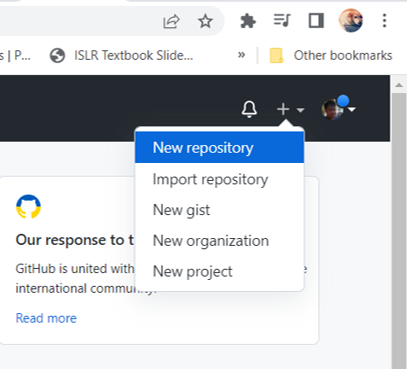This screenshot has height=369, width=407.
Task: Select New project
Action: coord(220,271)
